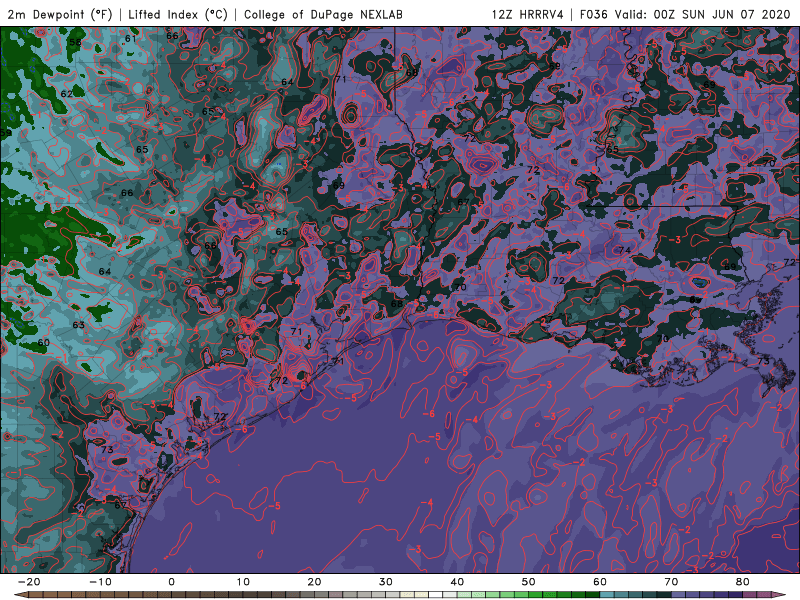Image resolution: width=800 pixels, height=600 pixels.
Task: Click the "College of DuPage NEXLAB" label
Action: pyautogui.click(x=323, y=14)
